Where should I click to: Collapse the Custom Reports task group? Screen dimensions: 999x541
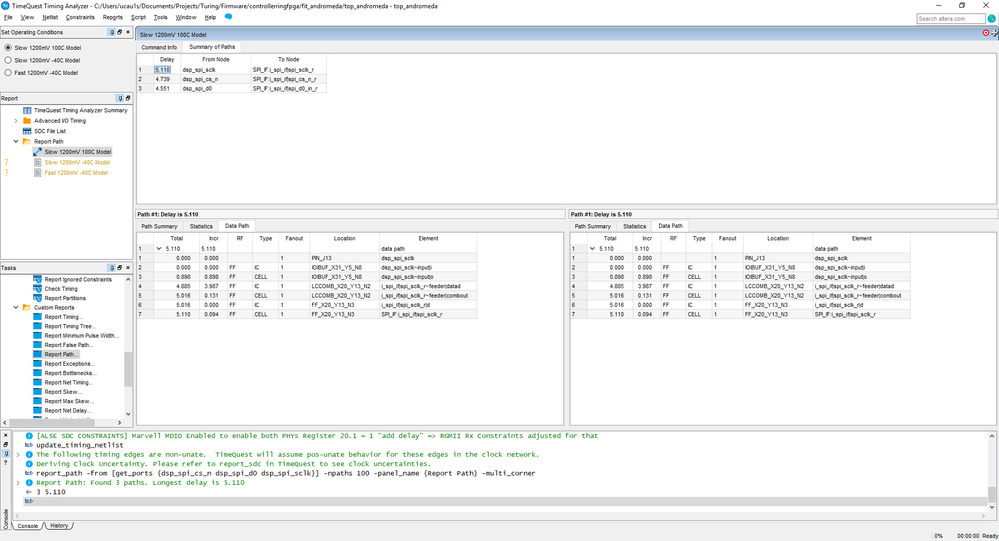(x=15, y=307)
